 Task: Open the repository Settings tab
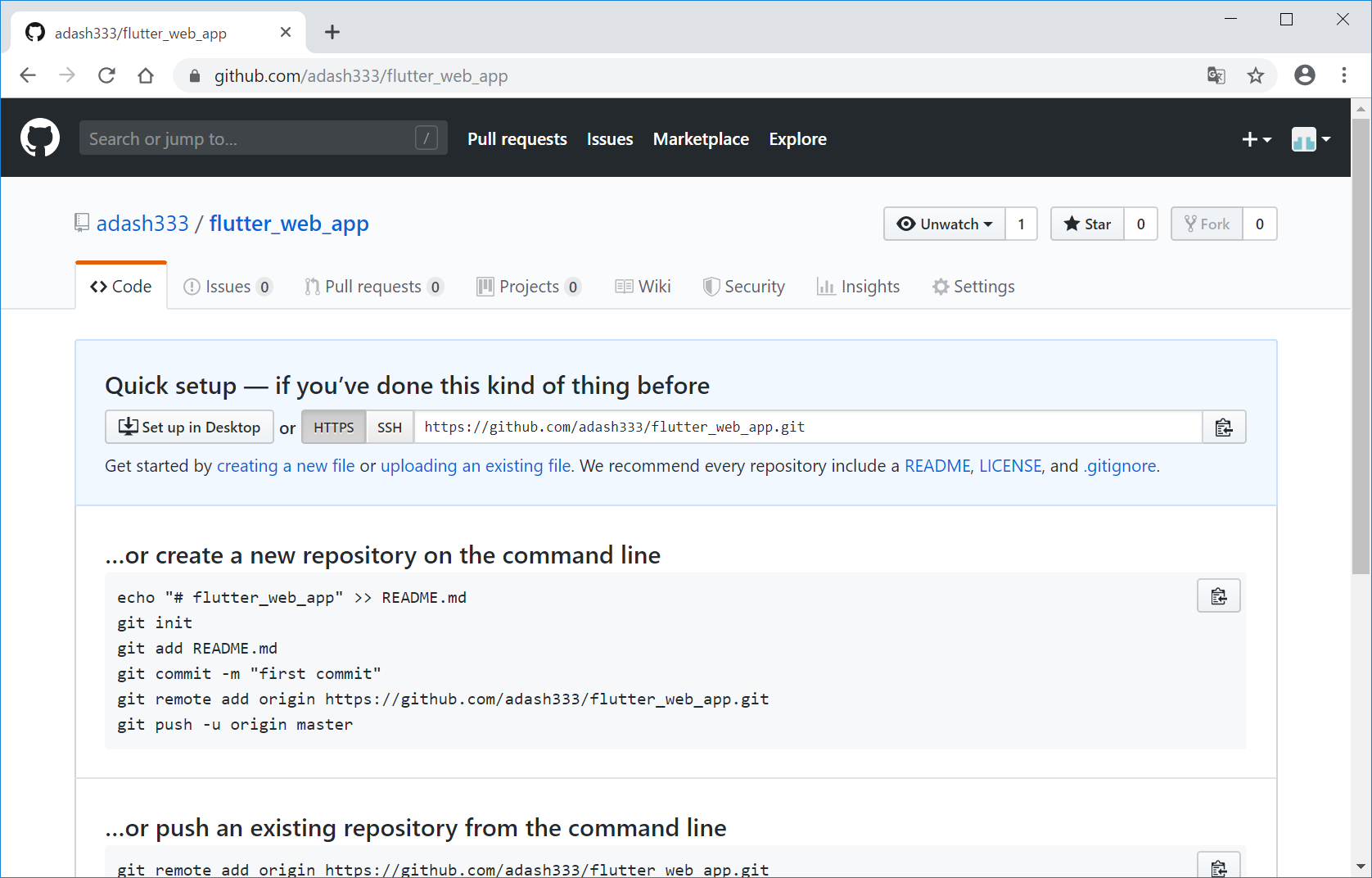(x=973, y=287)
